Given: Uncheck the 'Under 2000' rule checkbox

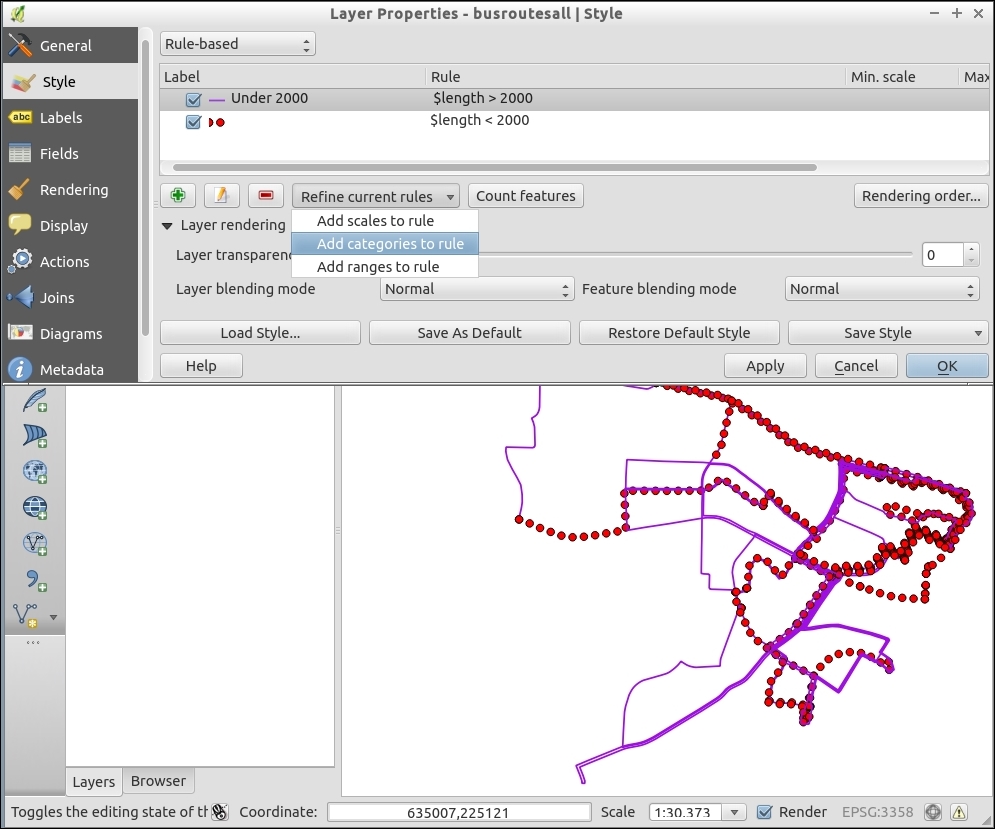Looking at the screenshot, I should coord(194,99).
